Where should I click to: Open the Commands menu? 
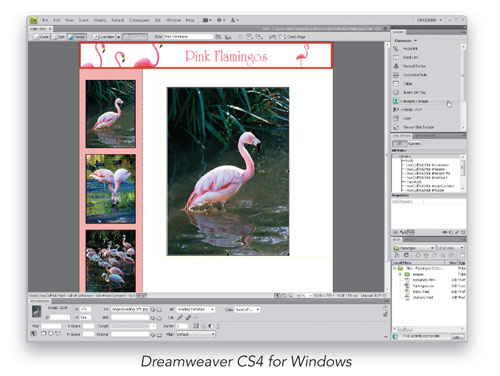coord(139,20)
